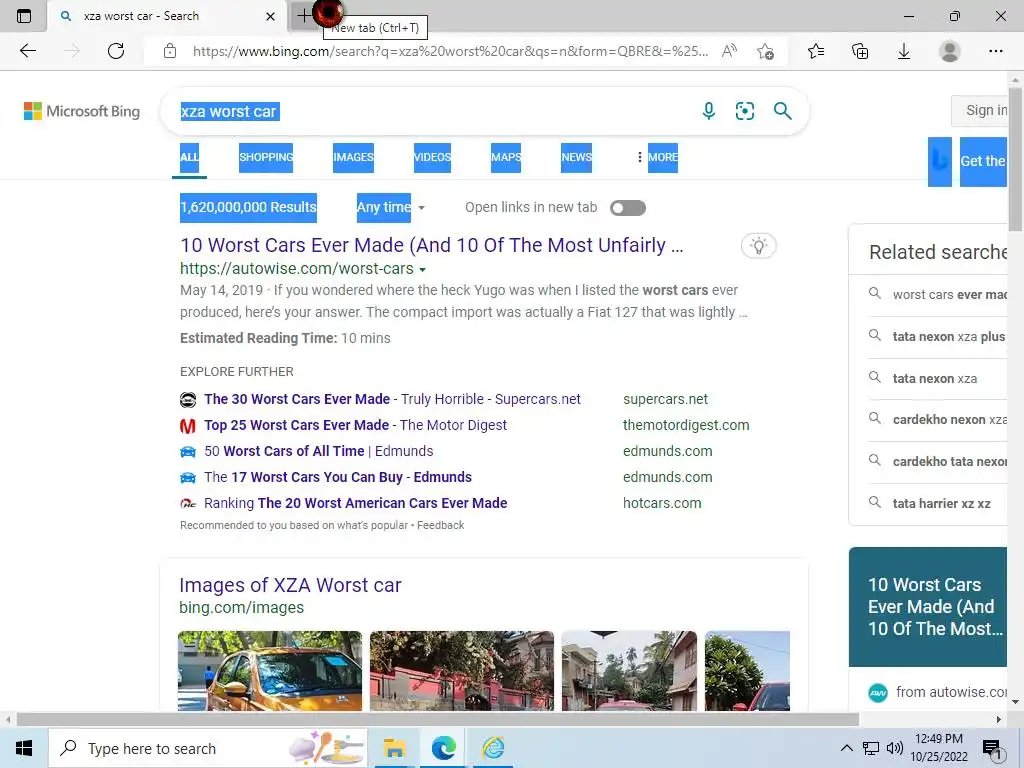The height and width of the screenshot is (768, 1024).
Task: Open the vertical tabs menu icon
Action: (x=24, y=16)
